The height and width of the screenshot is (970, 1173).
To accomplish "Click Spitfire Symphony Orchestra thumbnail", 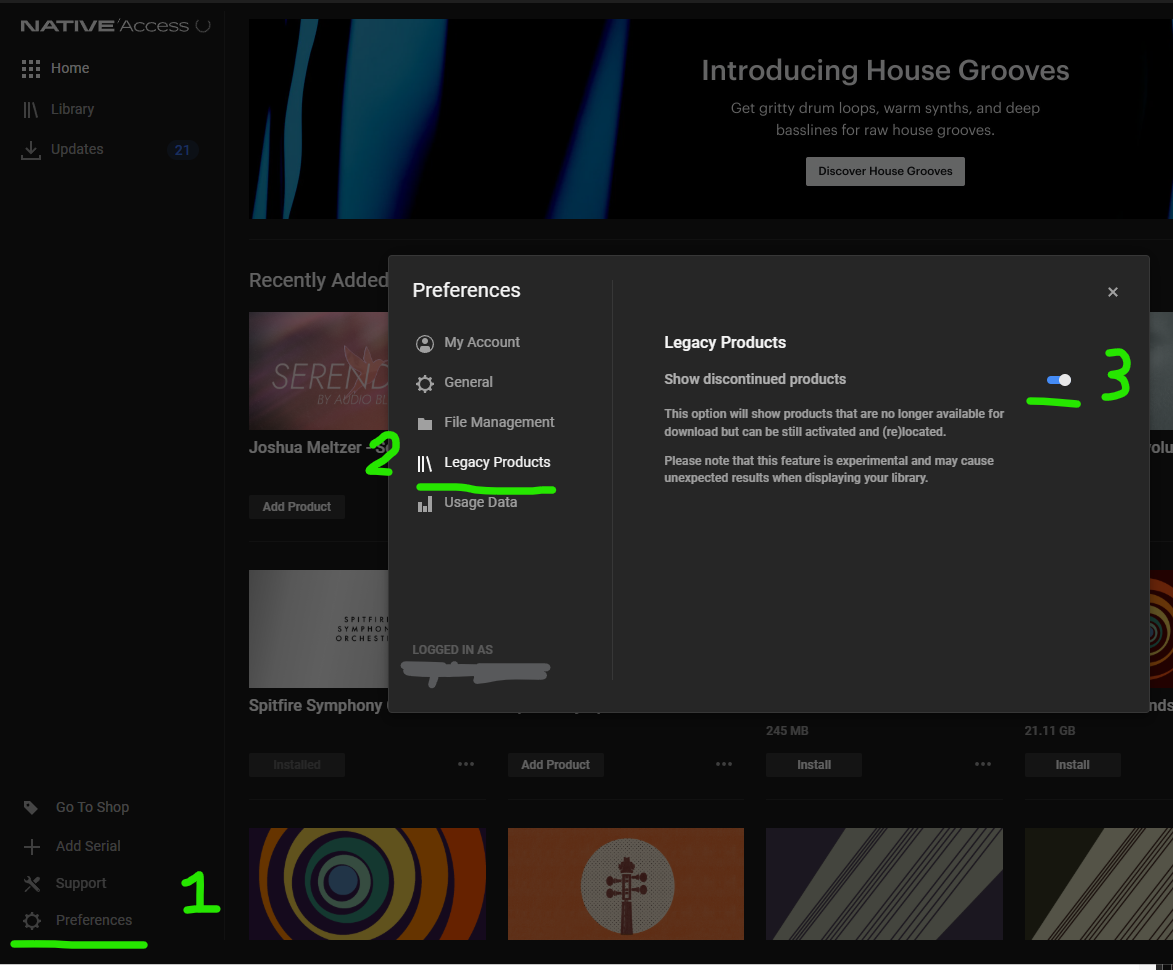I will (x=319, y=629).
